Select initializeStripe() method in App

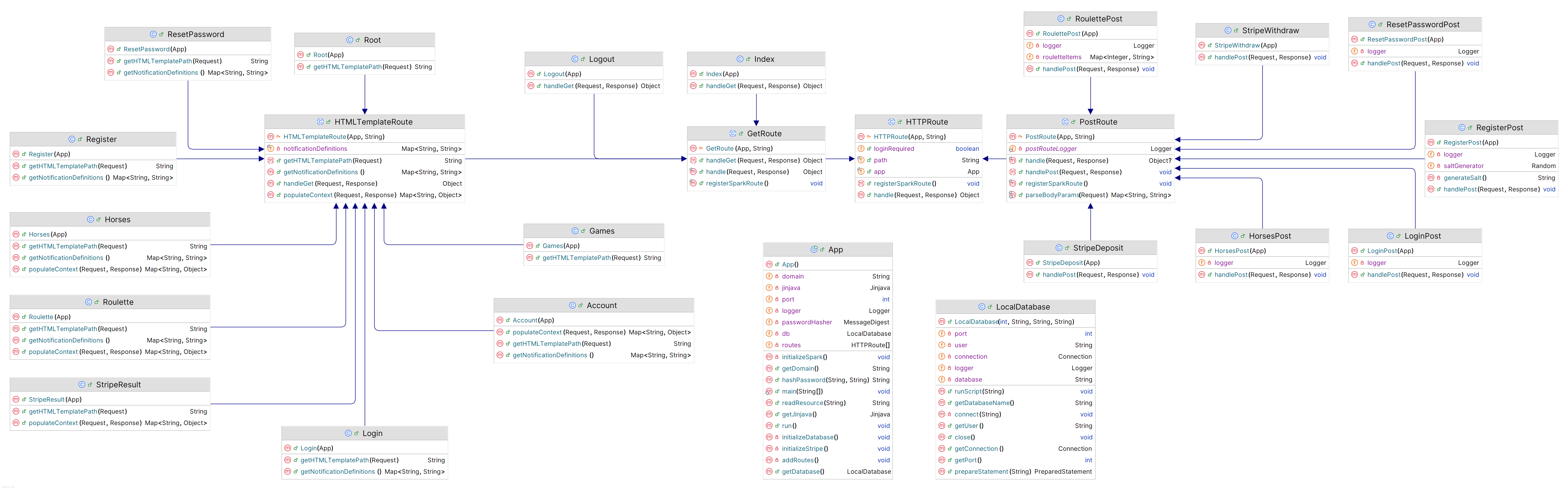point(828,449)
